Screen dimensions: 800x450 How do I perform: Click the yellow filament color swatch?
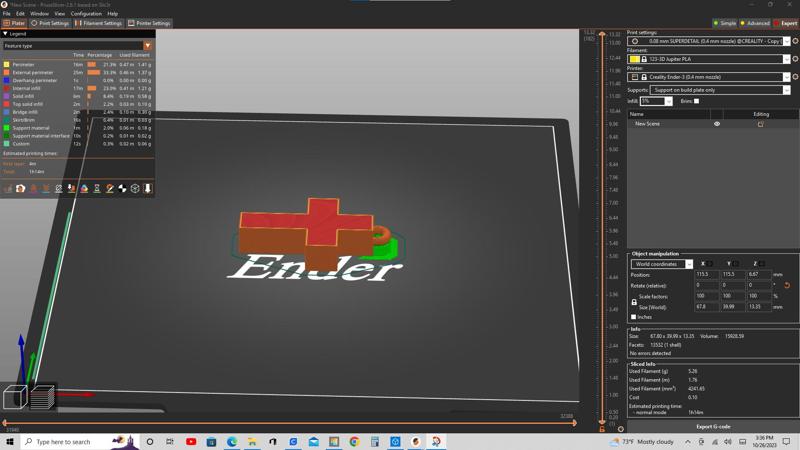click(634, 59)
